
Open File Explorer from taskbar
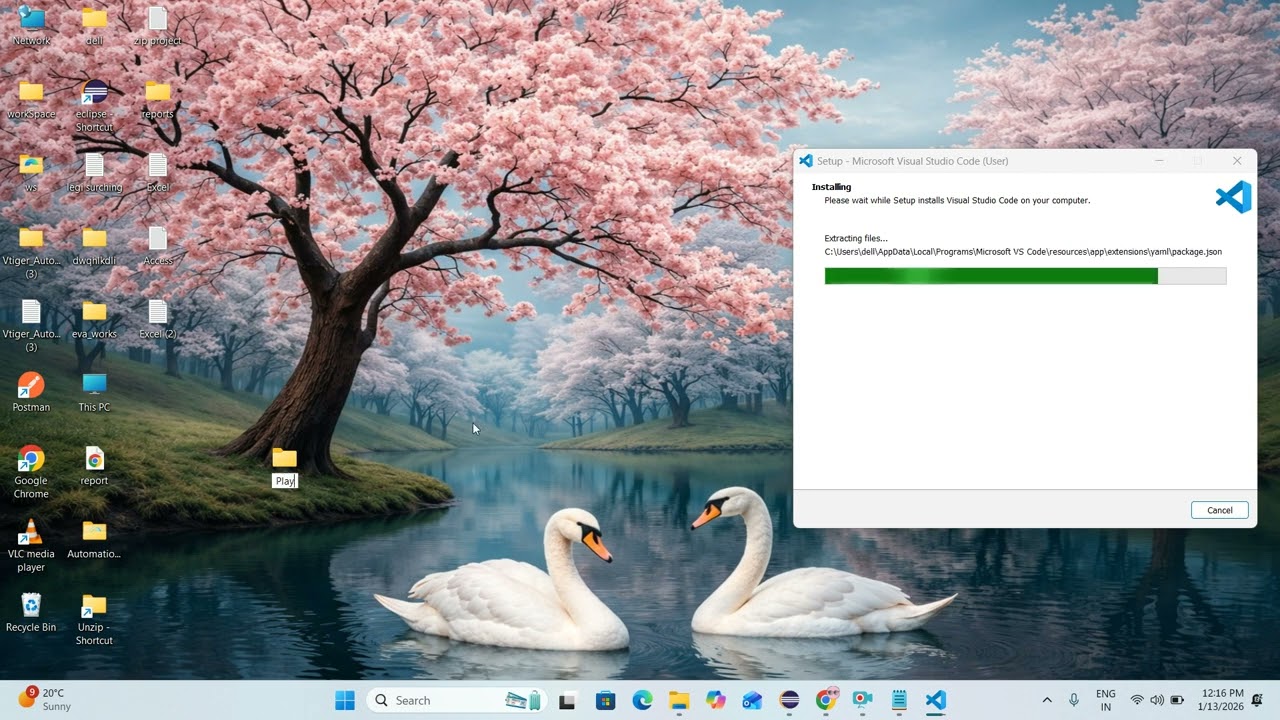pos(679,700)
